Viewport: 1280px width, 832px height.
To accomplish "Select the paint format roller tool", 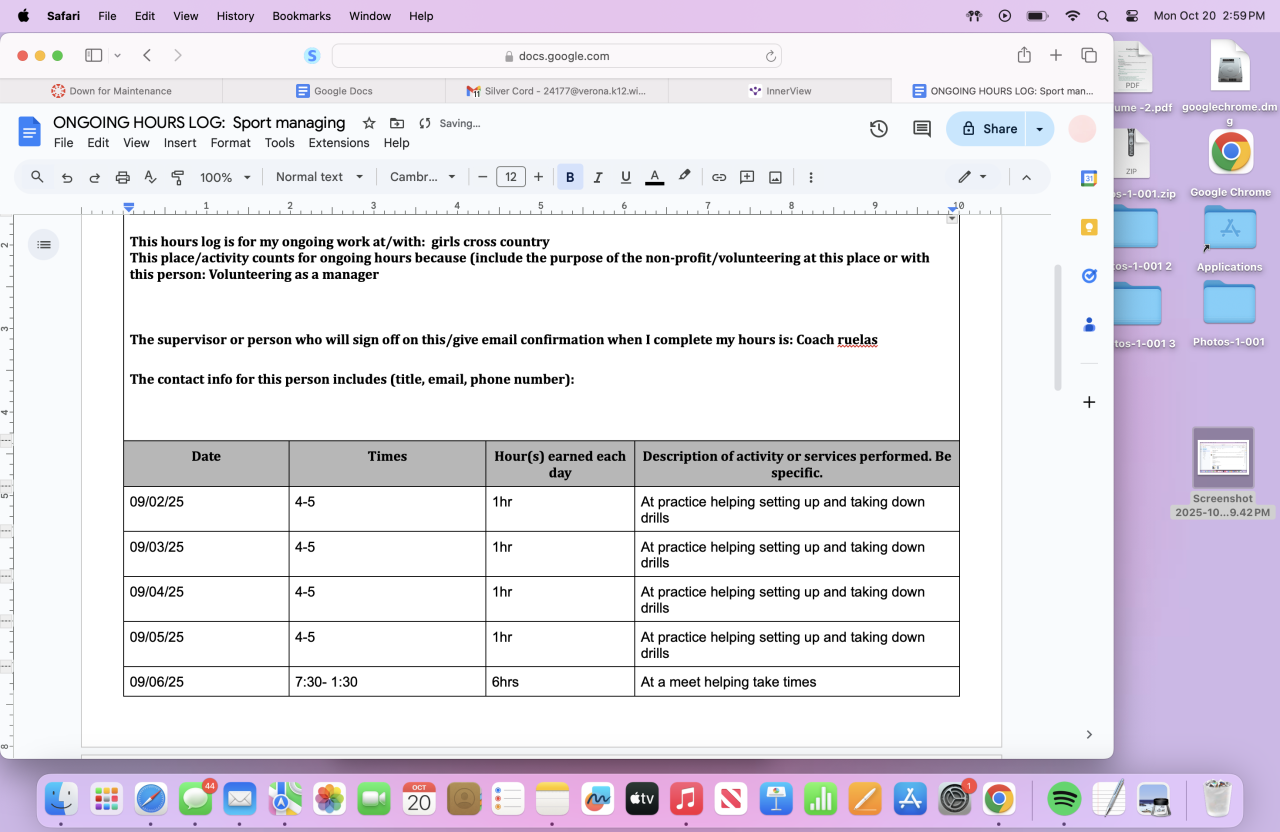I will (x=178, y=177).
